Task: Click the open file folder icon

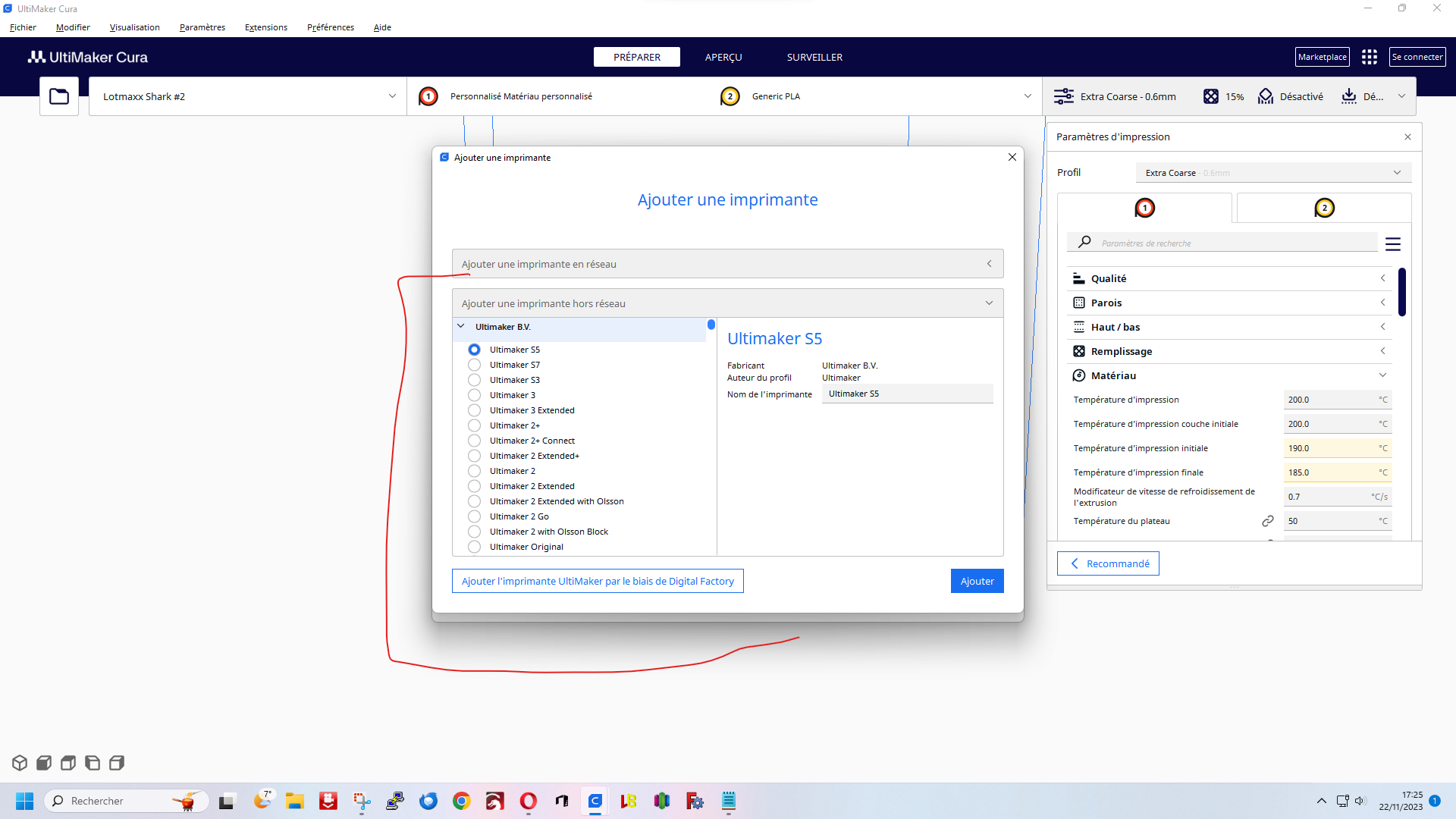Action: pyautogui.click(x=59, y=96)
